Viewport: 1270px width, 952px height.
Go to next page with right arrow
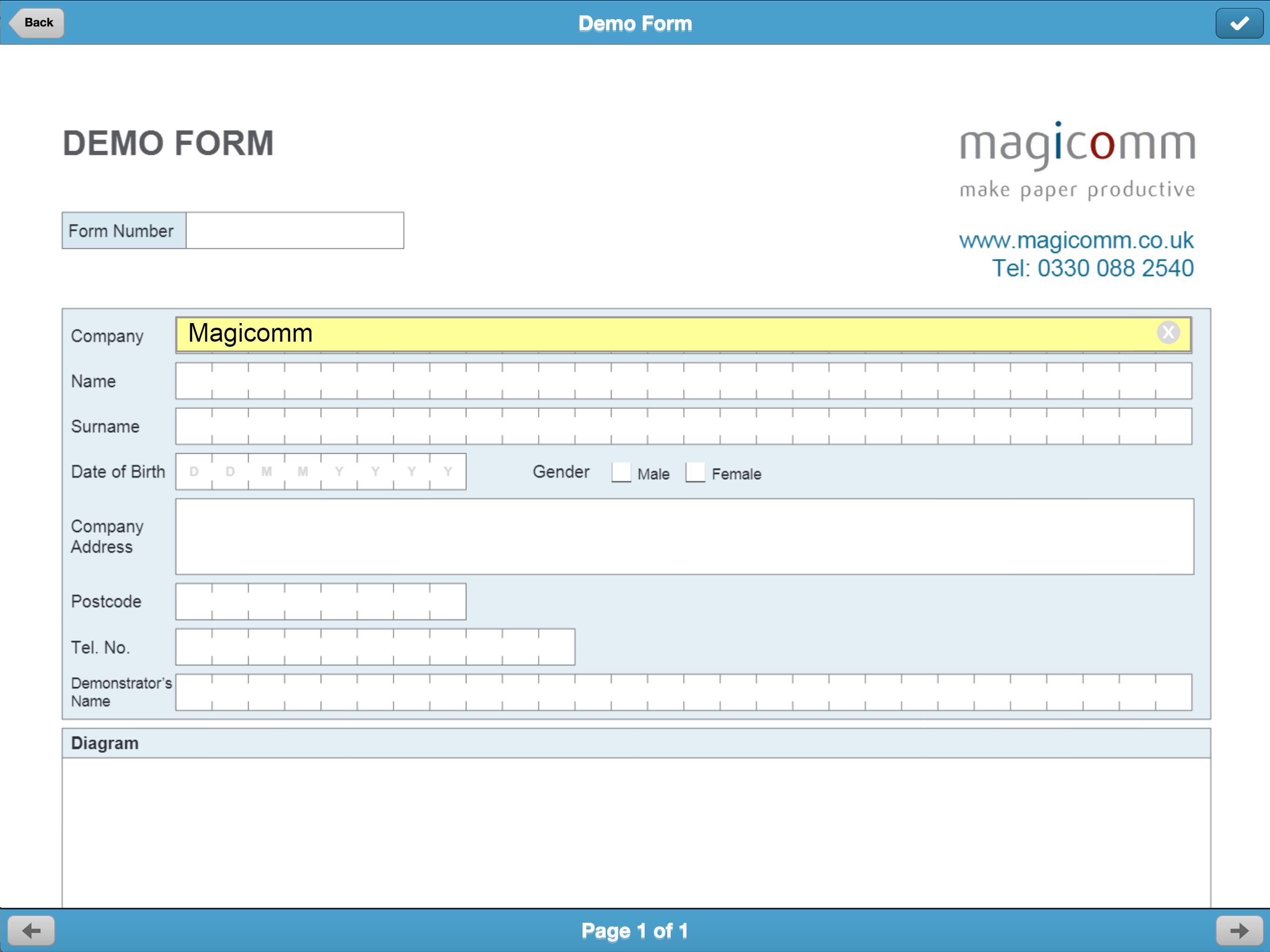pyautogui.click(x=1238, y=930)
